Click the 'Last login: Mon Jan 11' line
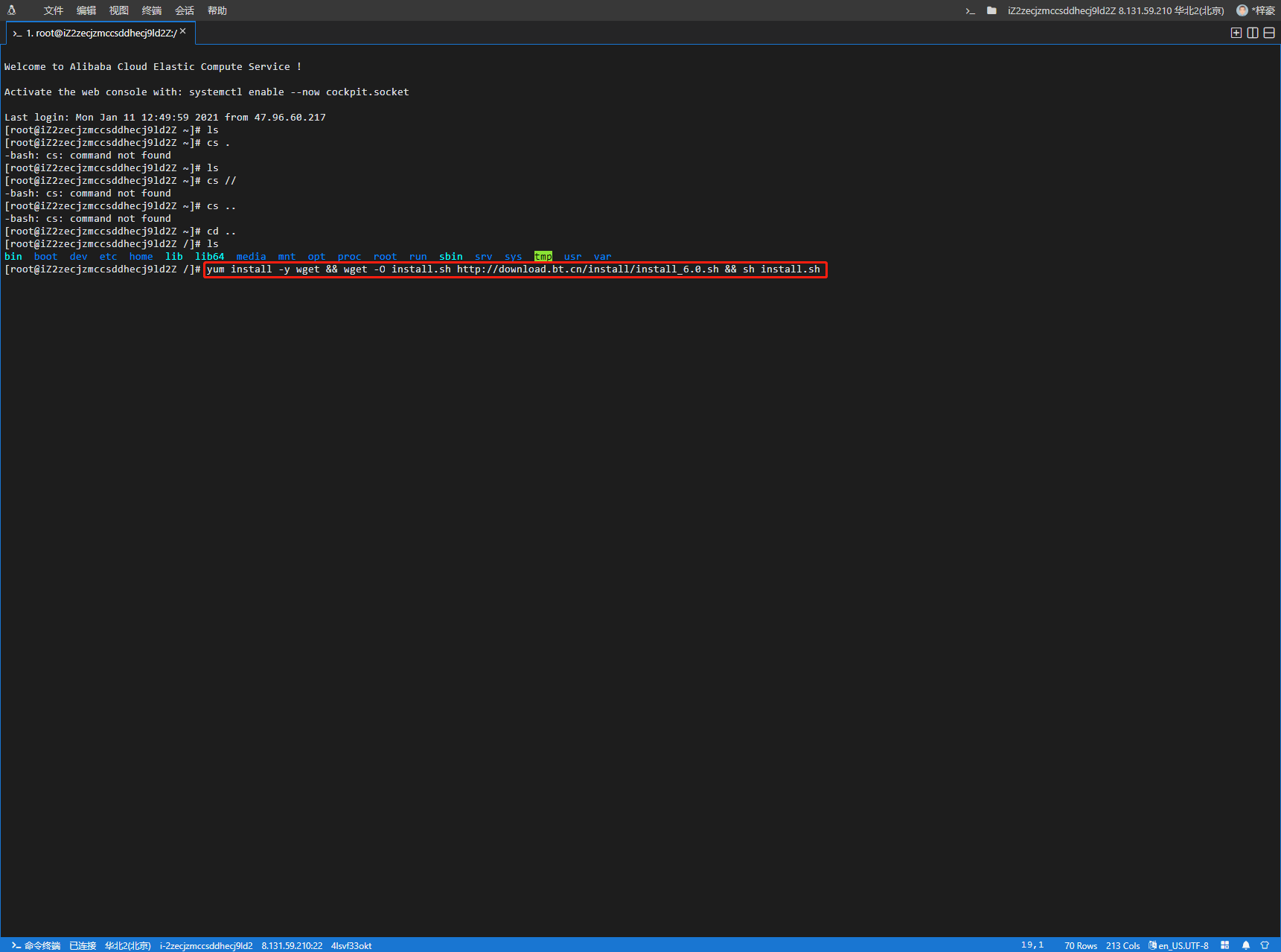Image resolution: width=1281 pixels, height=952 pixels. [x=165, y=118]
